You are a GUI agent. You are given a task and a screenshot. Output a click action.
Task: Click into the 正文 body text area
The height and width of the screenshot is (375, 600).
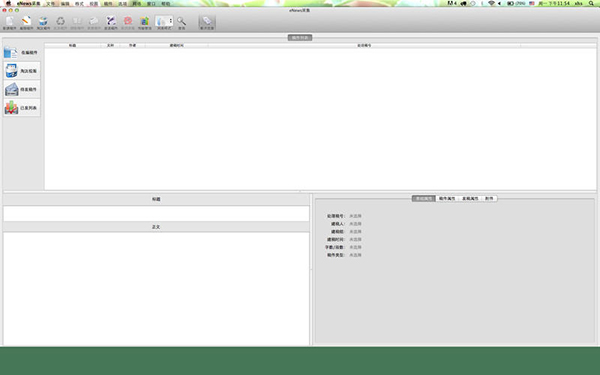click(156, 289)
